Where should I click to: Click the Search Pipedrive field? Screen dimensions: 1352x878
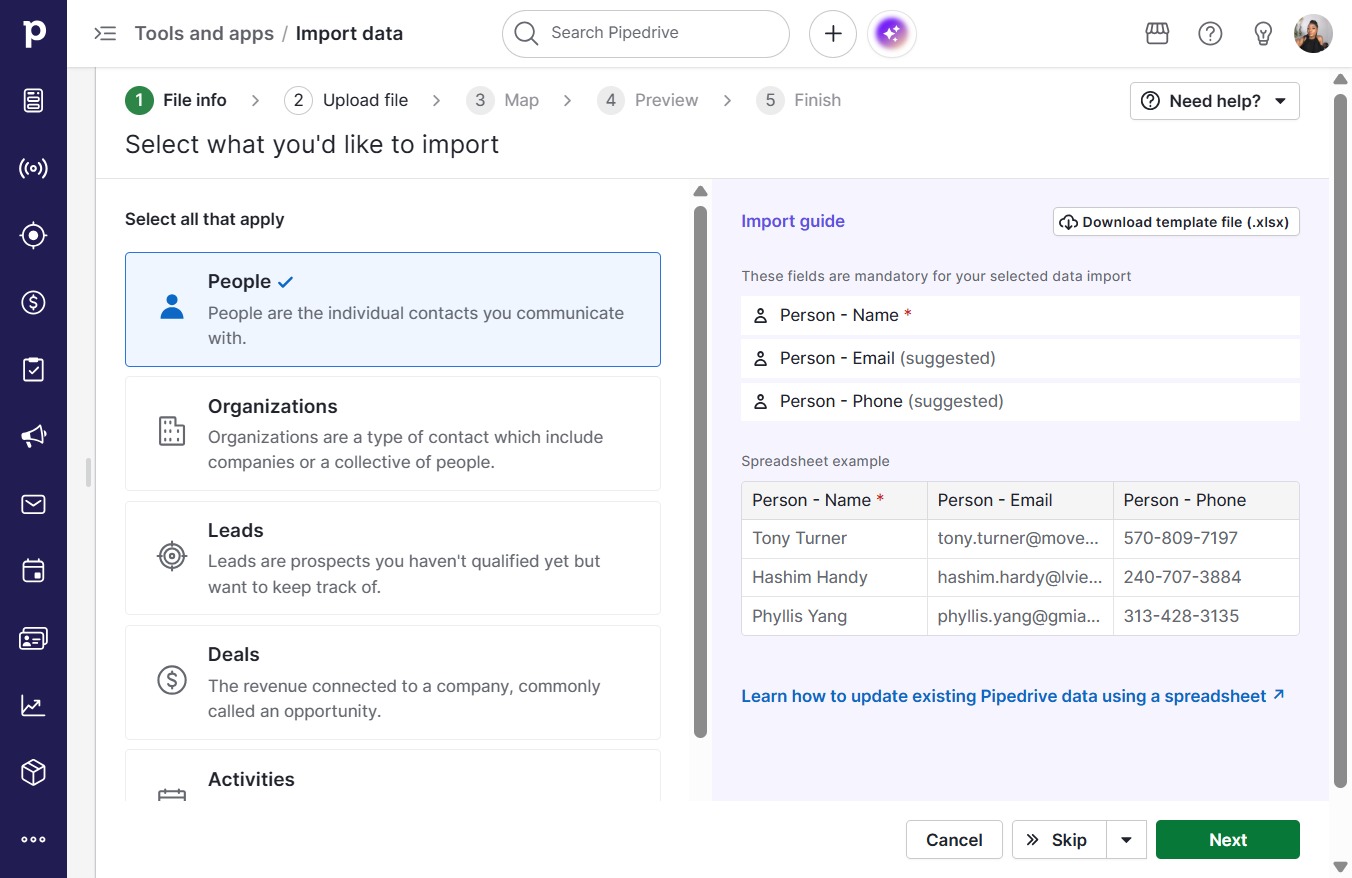click(x=646, y=34)
